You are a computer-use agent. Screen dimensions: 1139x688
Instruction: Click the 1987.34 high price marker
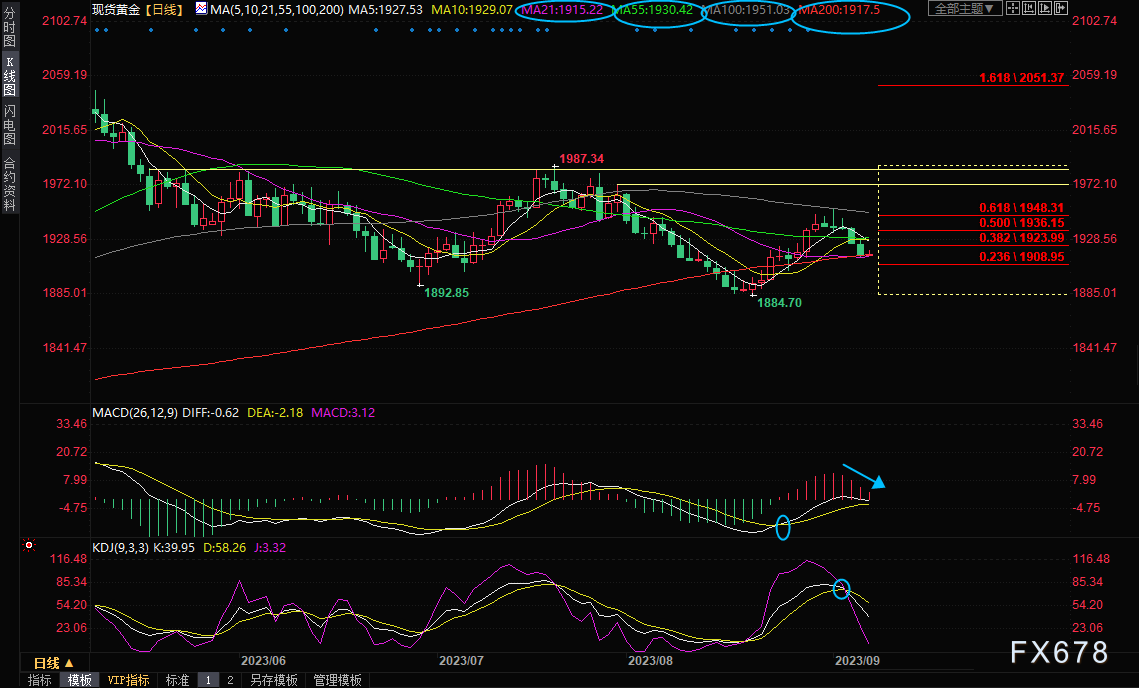[x=581, y=158]
